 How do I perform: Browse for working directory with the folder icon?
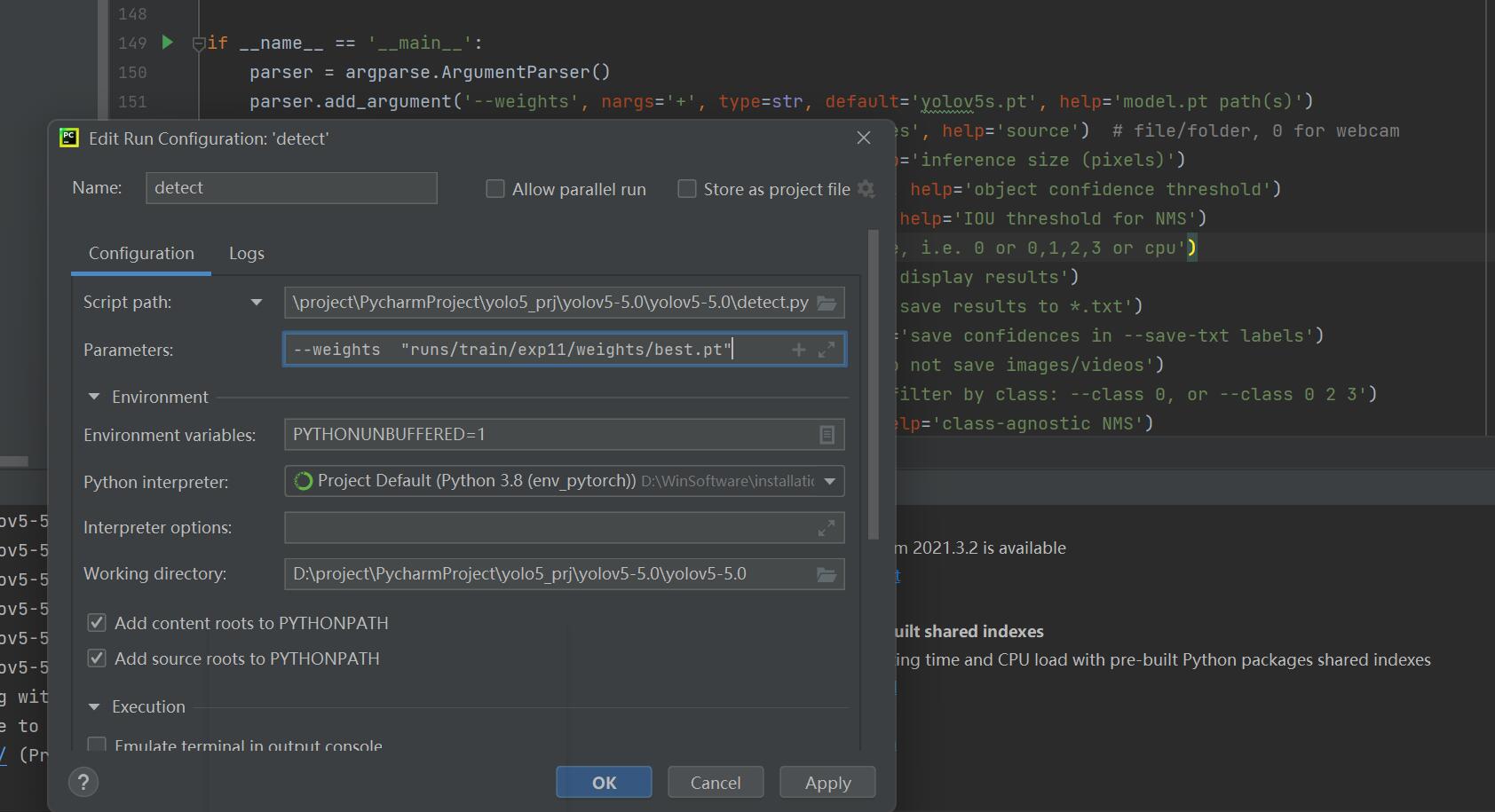coord(827,574)
